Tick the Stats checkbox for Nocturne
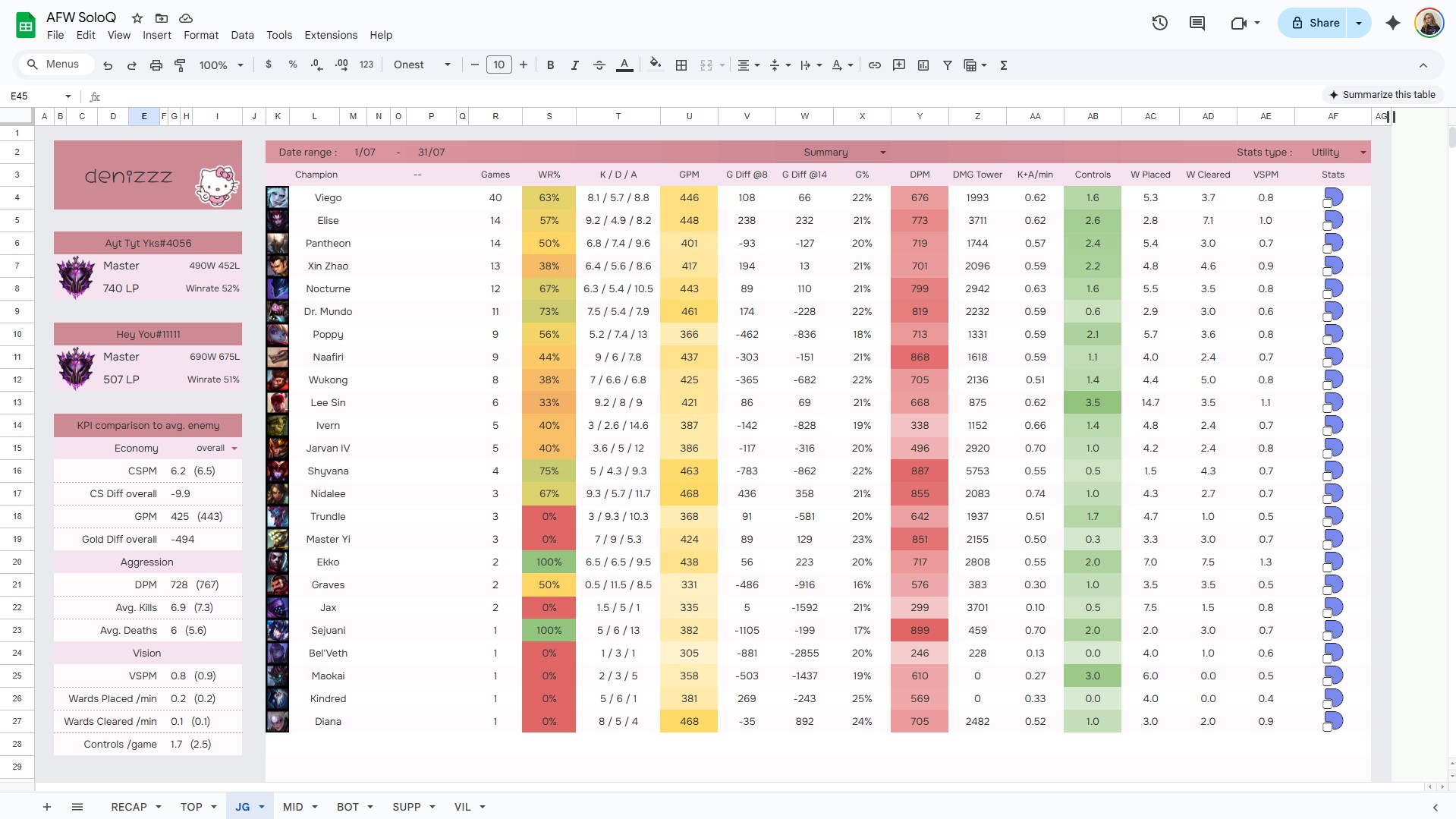Screen dimensions: 1456x819 (1328, 294)
